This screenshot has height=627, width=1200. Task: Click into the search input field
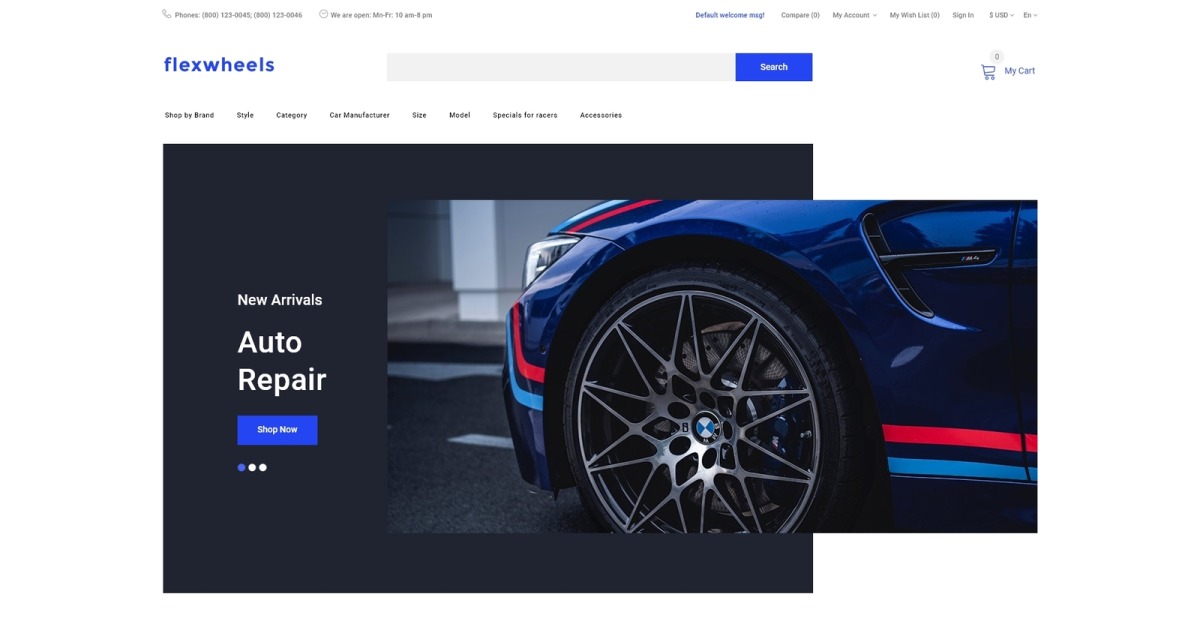click(561, 67)
